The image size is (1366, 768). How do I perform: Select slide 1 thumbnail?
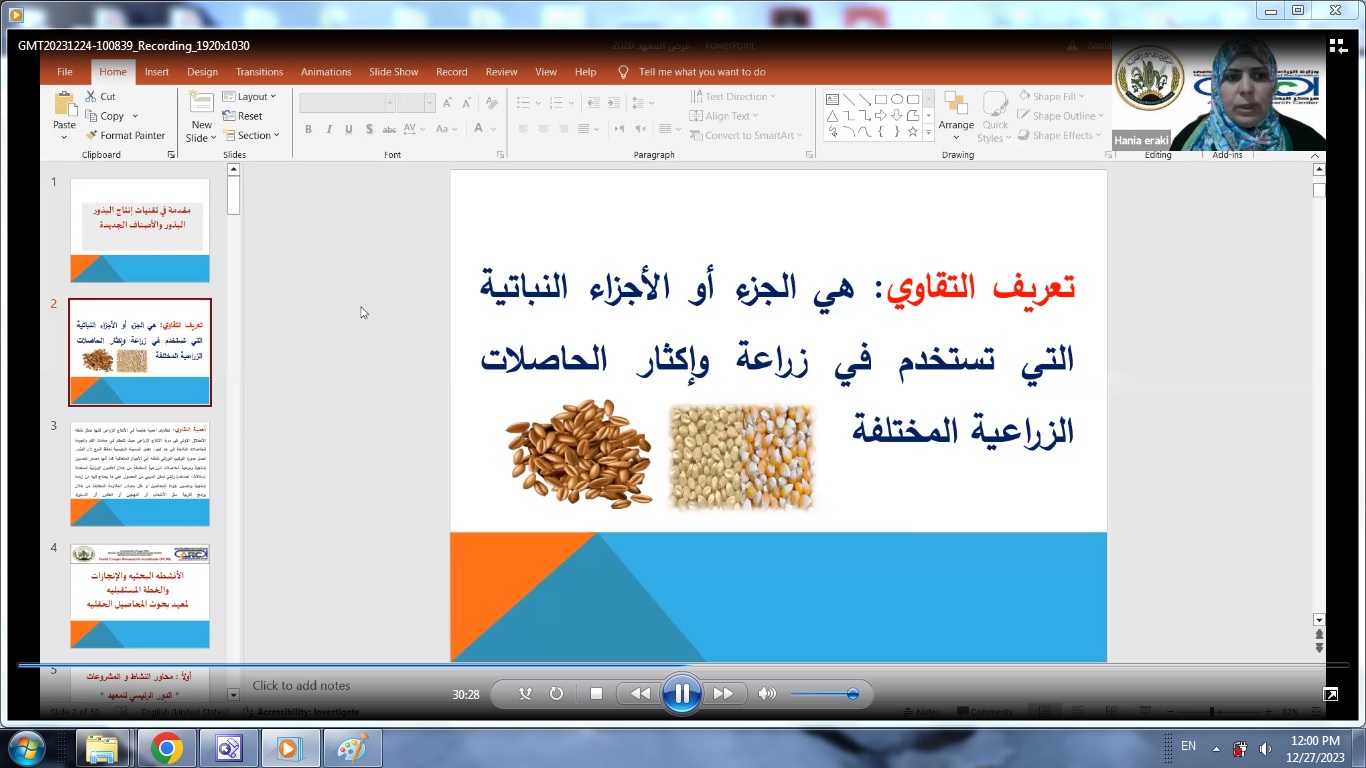(x=140, y=230)
